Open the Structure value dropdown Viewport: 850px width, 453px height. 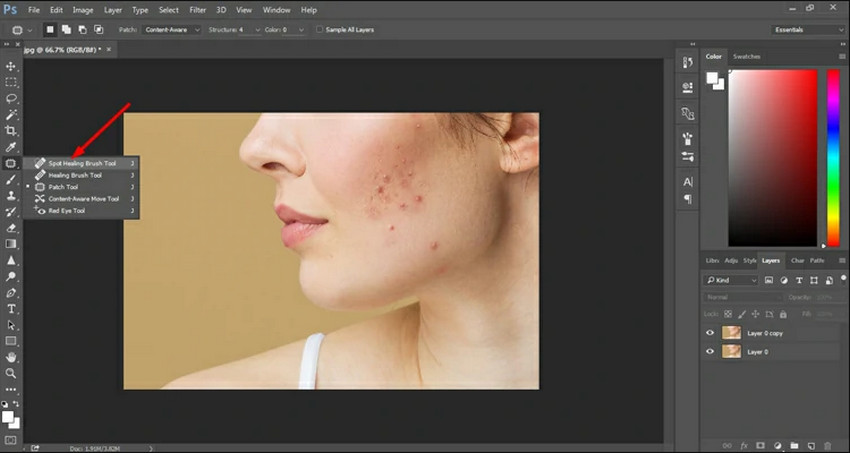(x=257, y=30)
